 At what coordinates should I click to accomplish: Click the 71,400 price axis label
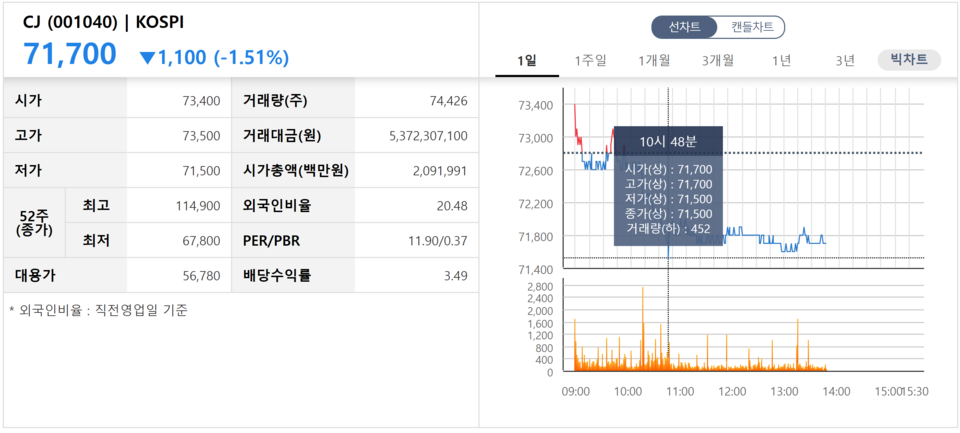point(536,269)
